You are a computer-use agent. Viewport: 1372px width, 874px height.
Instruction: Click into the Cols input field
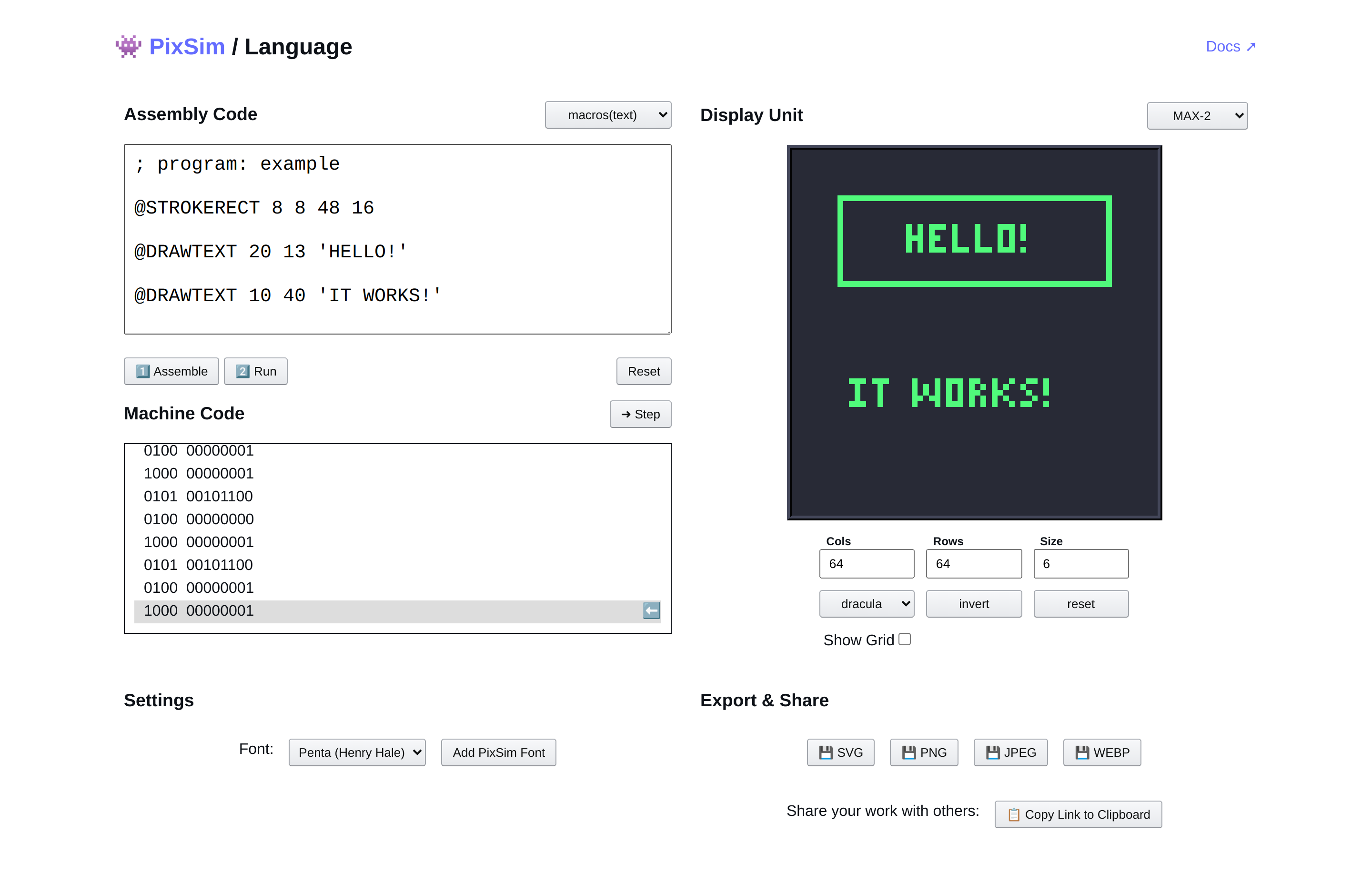point(867,564)
